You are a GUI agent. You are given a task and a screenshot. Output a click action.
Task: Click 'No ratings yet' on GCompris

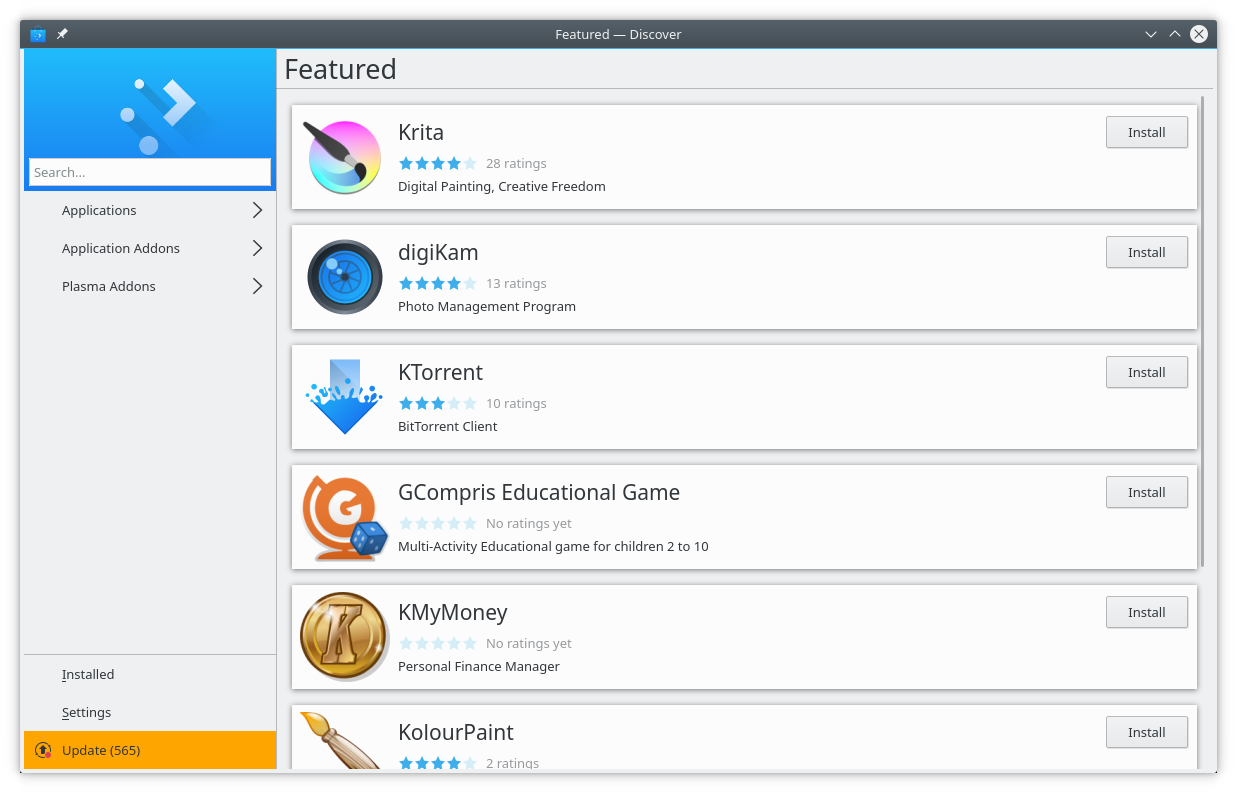click(x=529, y=523)
